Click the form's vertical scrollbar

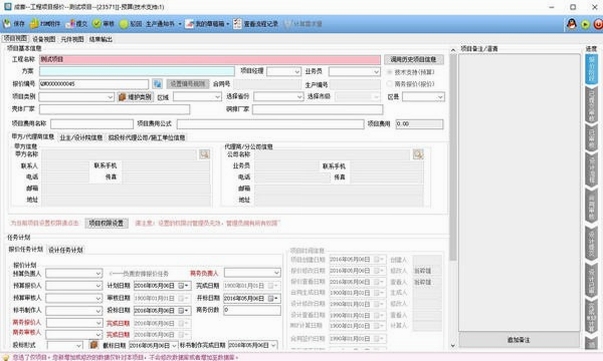coord(453,158)
